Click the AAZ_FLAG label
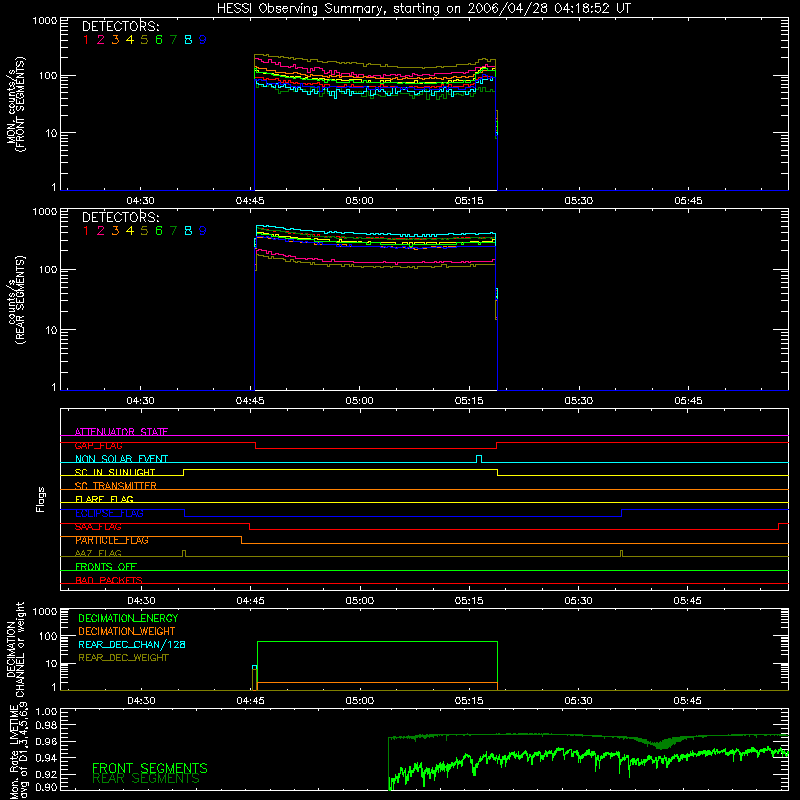 click(x=98, y=553)
